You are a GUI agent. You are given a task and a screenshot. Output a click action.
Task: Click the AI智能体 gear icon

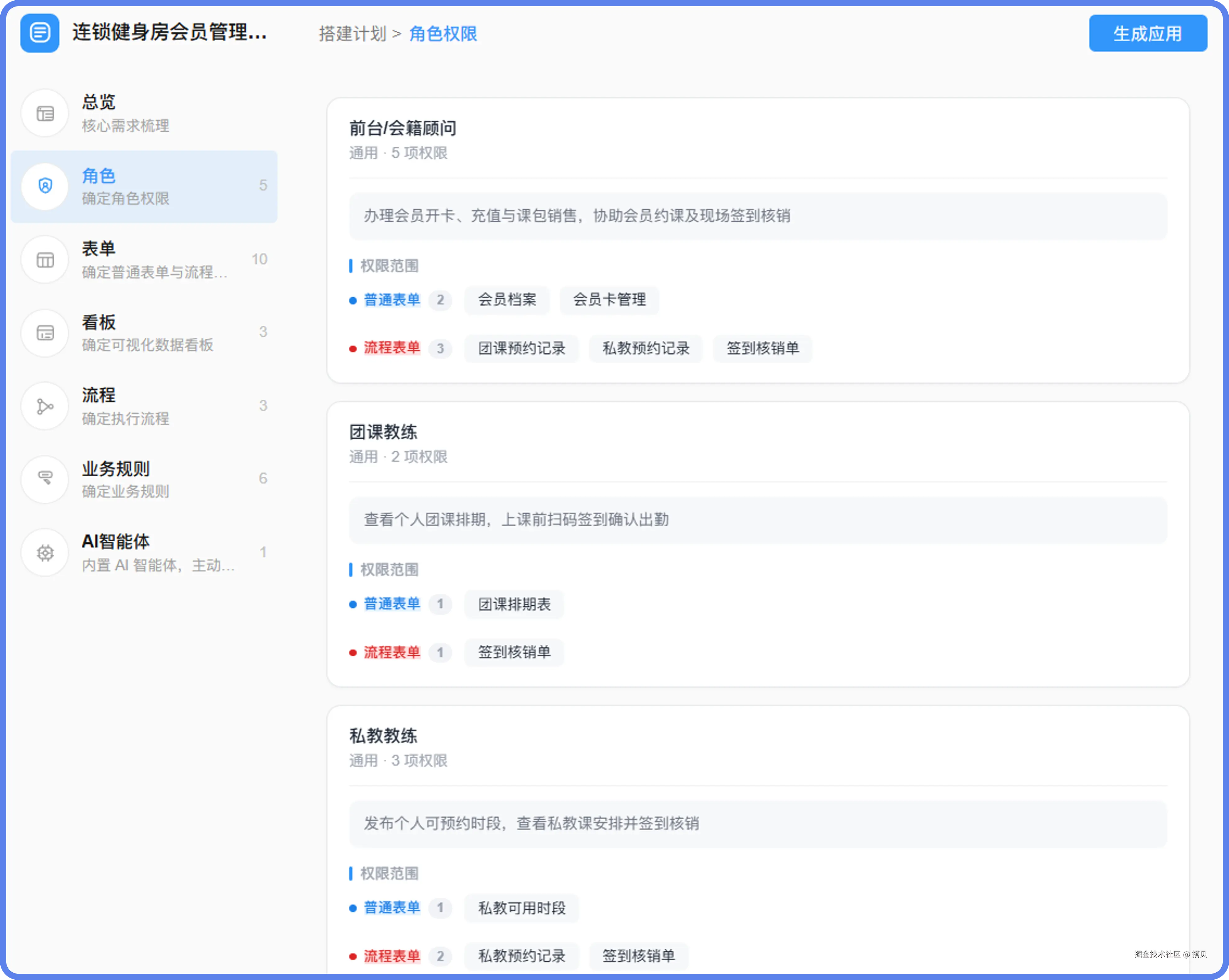coord(45,552)
